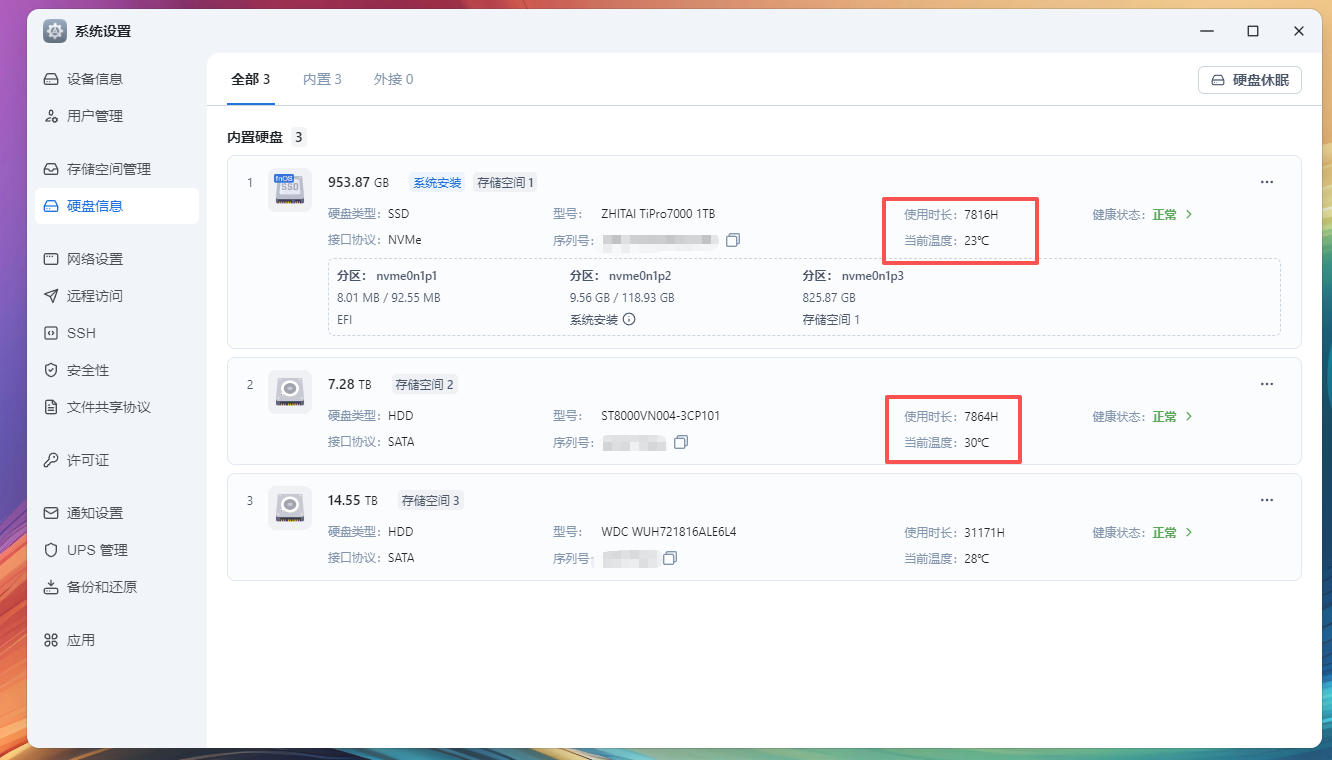Copy the ST8000VN004 disk serial number

point(681,442)
